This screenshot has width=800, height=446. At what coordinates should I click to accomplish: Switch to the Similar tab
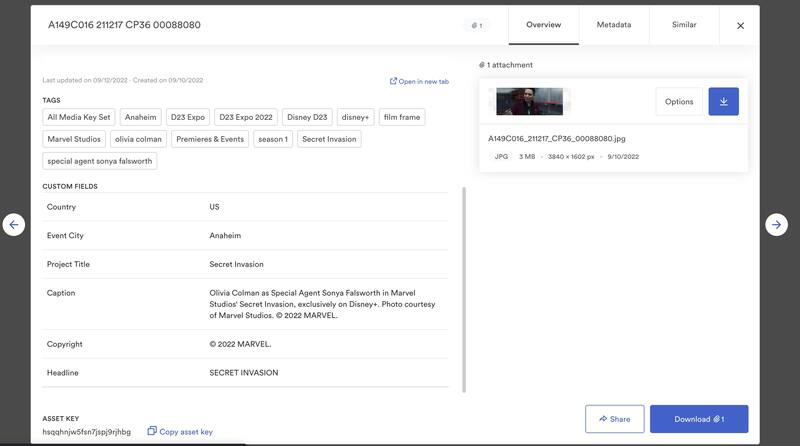pos(684,25)
